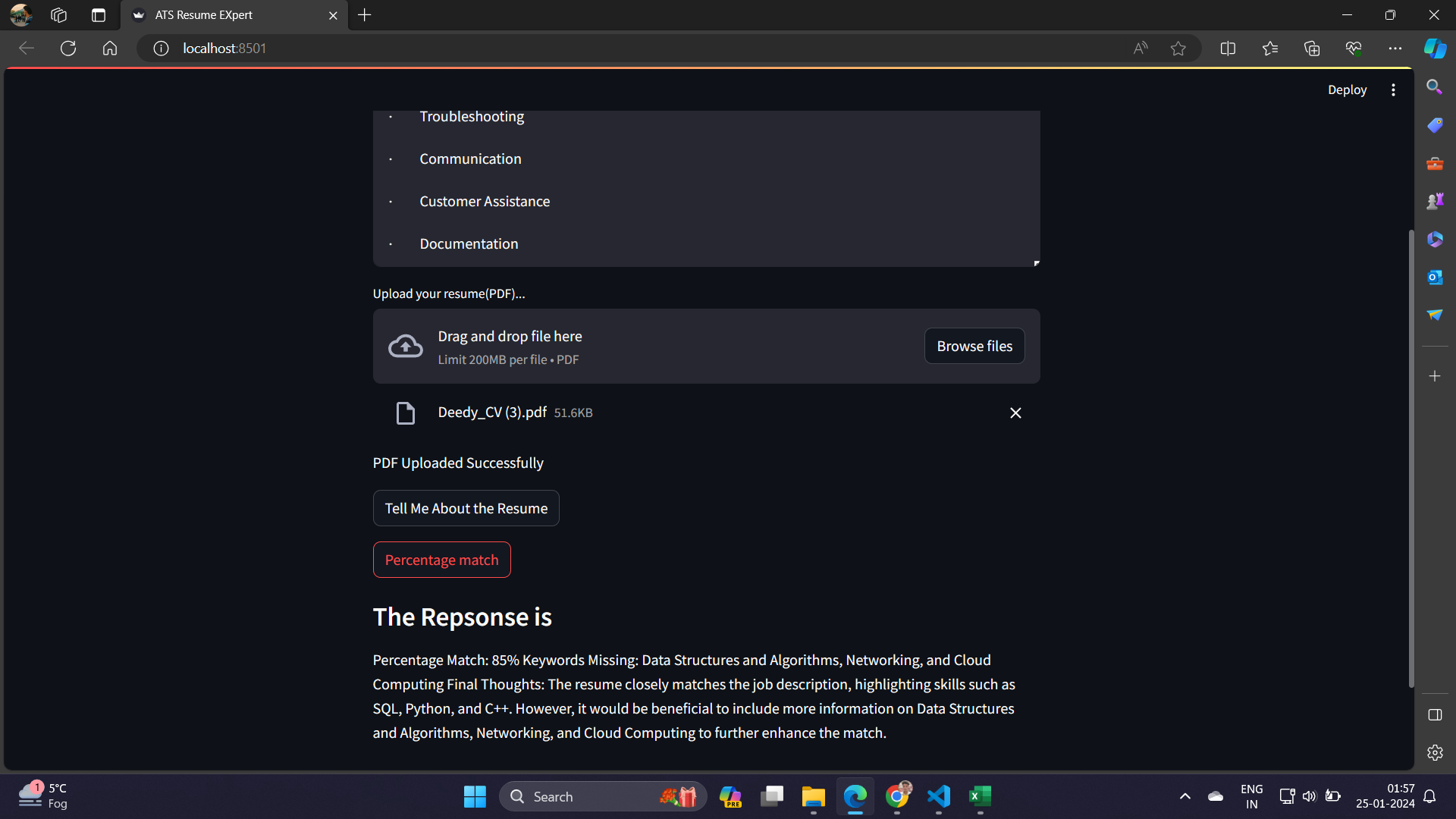Show hidden system tray icons

(1185, 796)
